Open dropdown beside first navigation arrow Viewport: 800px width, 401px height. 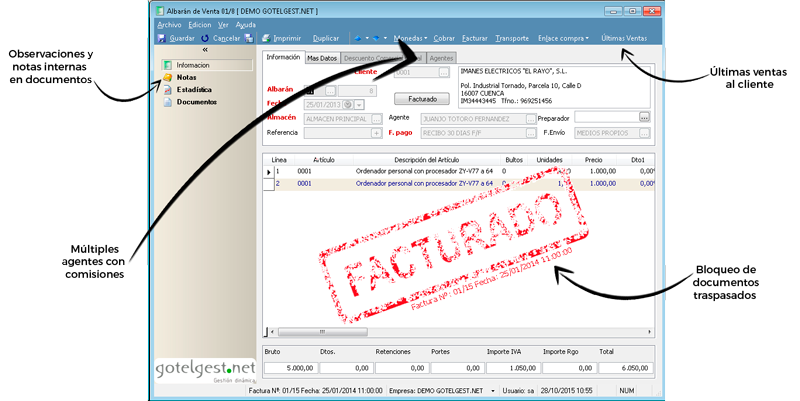tap(367, 38)
